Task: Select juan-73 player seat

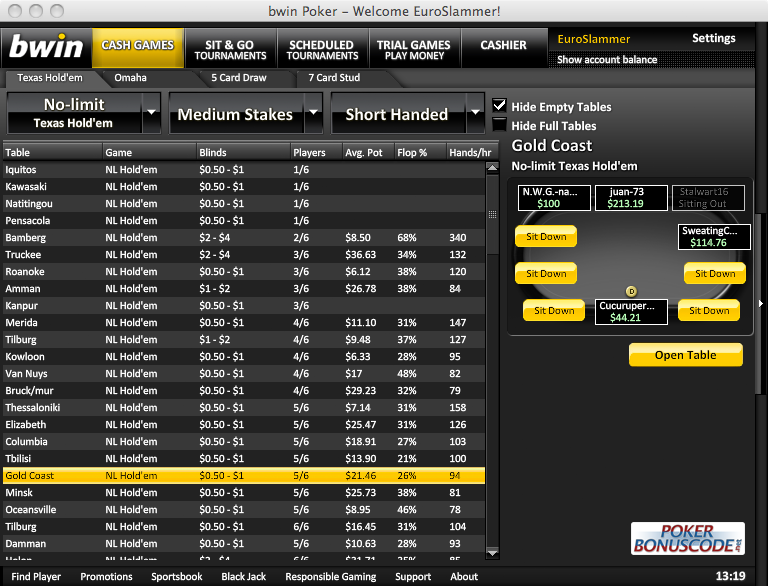Action: pyautogui.click(x=631, y=197)
